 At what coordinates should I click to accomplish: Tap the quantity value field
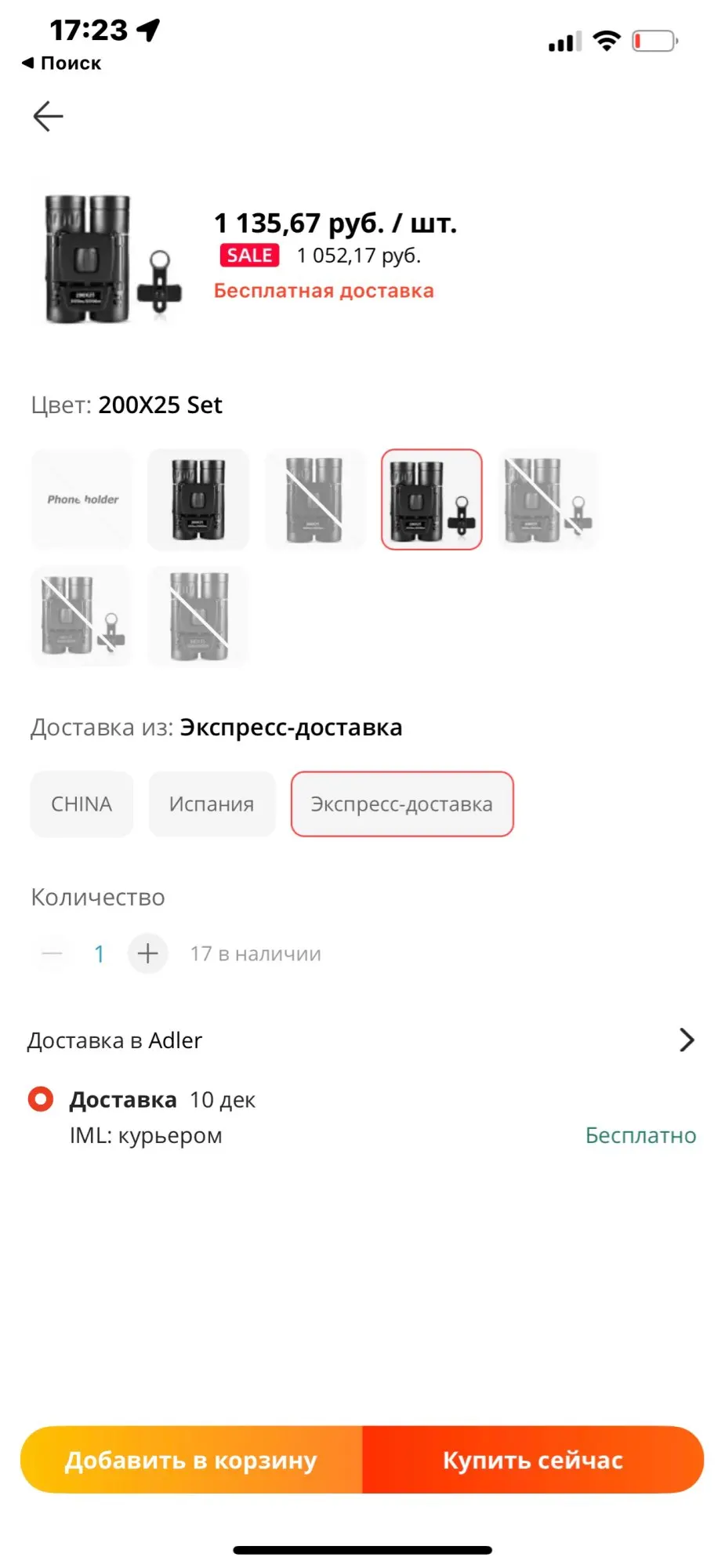[100, 953]
